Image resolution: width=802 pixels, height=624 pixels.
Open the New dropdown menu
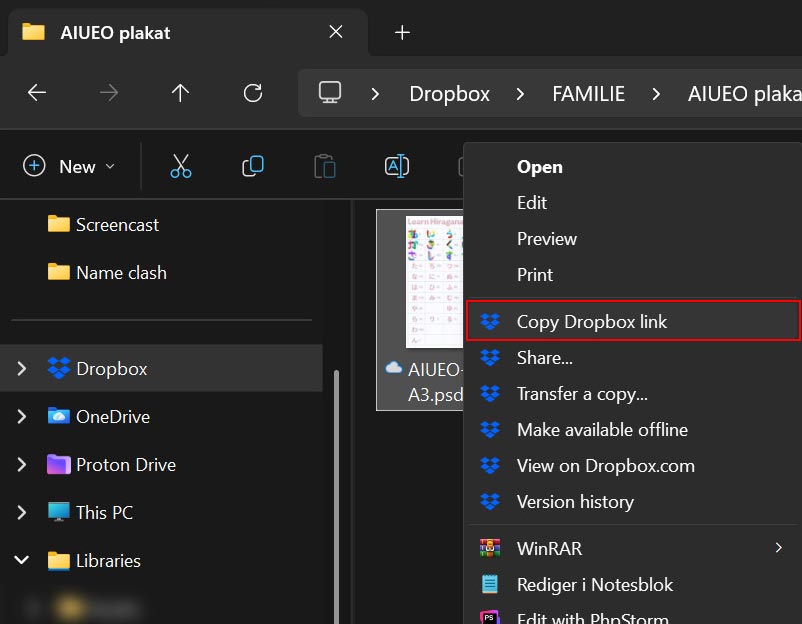pos(70,166)
